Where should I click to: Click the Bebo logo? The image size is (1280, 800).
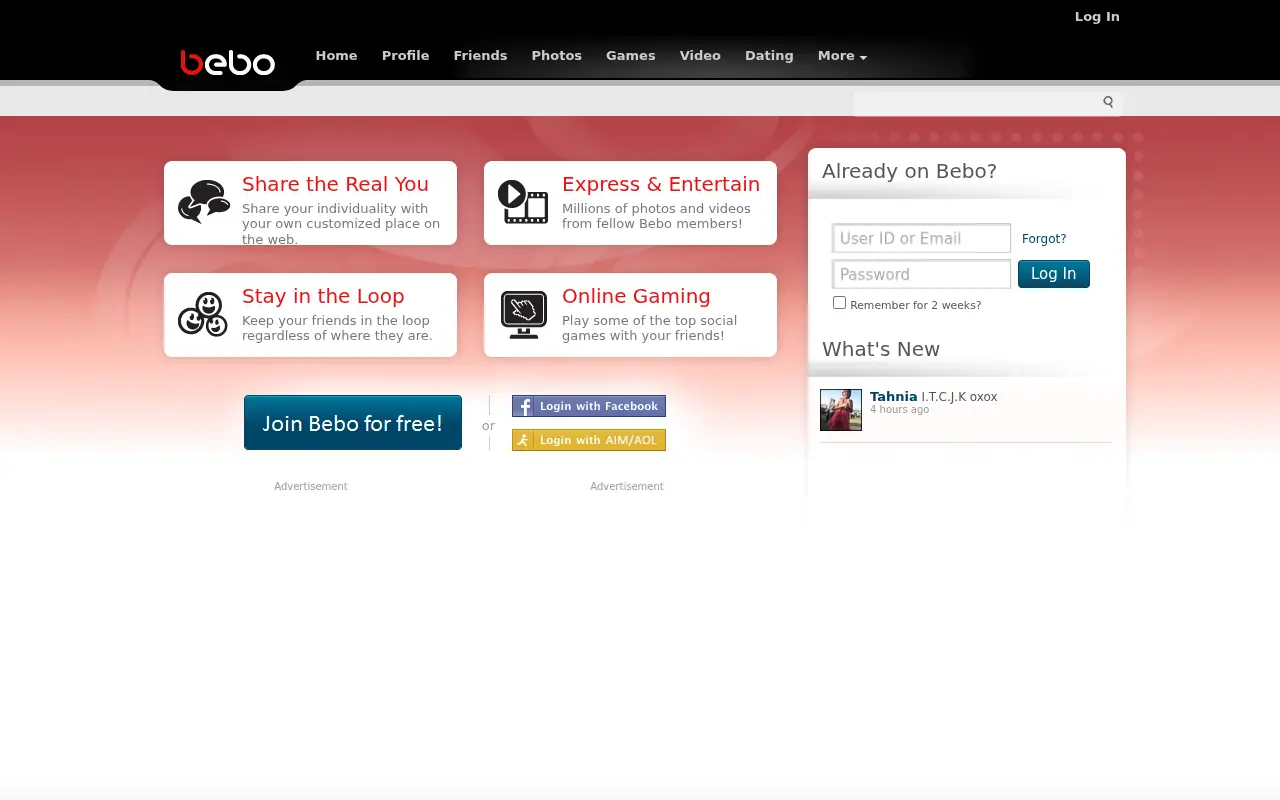click(x=227, y=63)
